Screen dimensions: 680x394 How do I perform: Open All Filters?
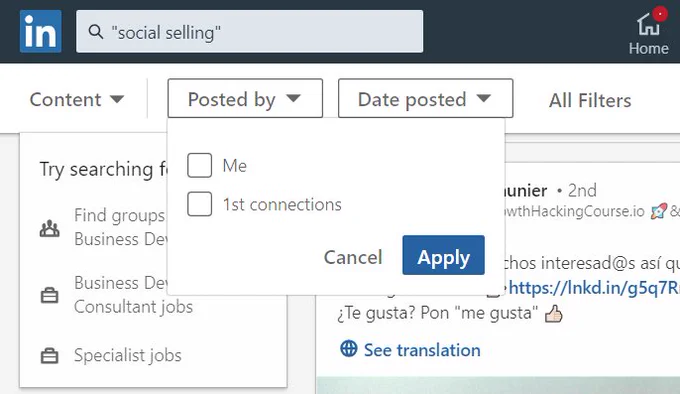coord(590,101)
